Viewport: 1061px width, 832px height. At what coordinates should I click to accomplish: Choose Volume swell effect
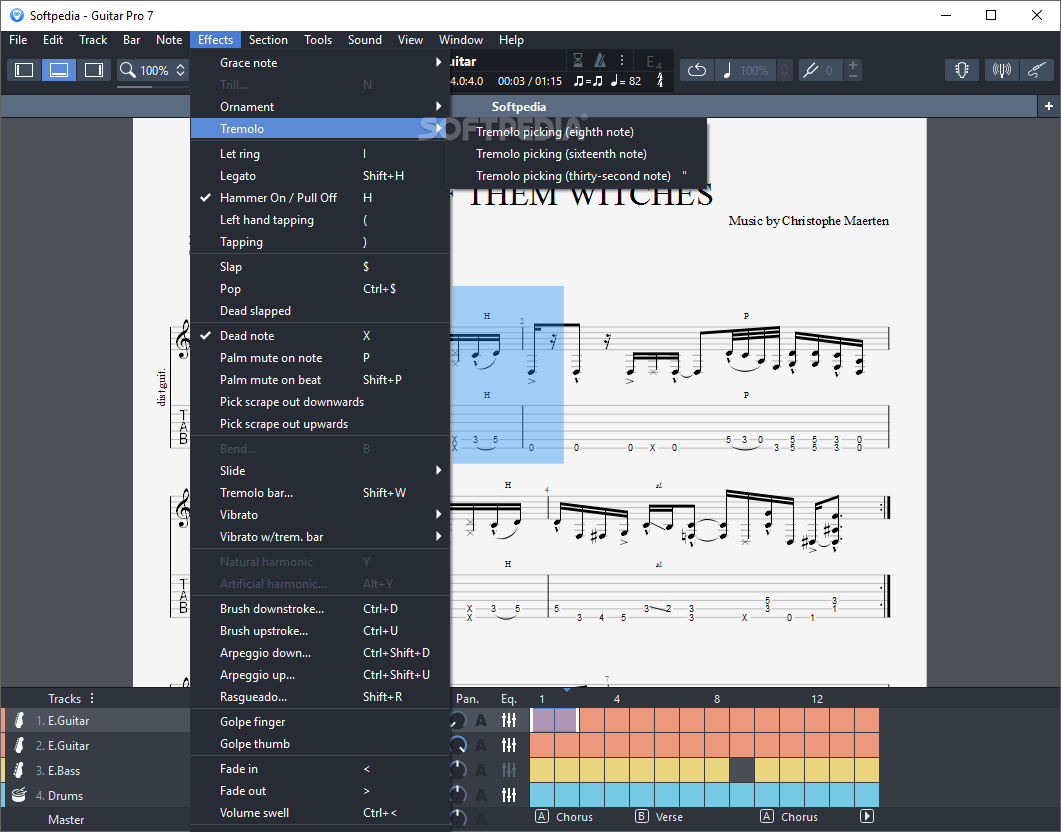tap(320, 813)
